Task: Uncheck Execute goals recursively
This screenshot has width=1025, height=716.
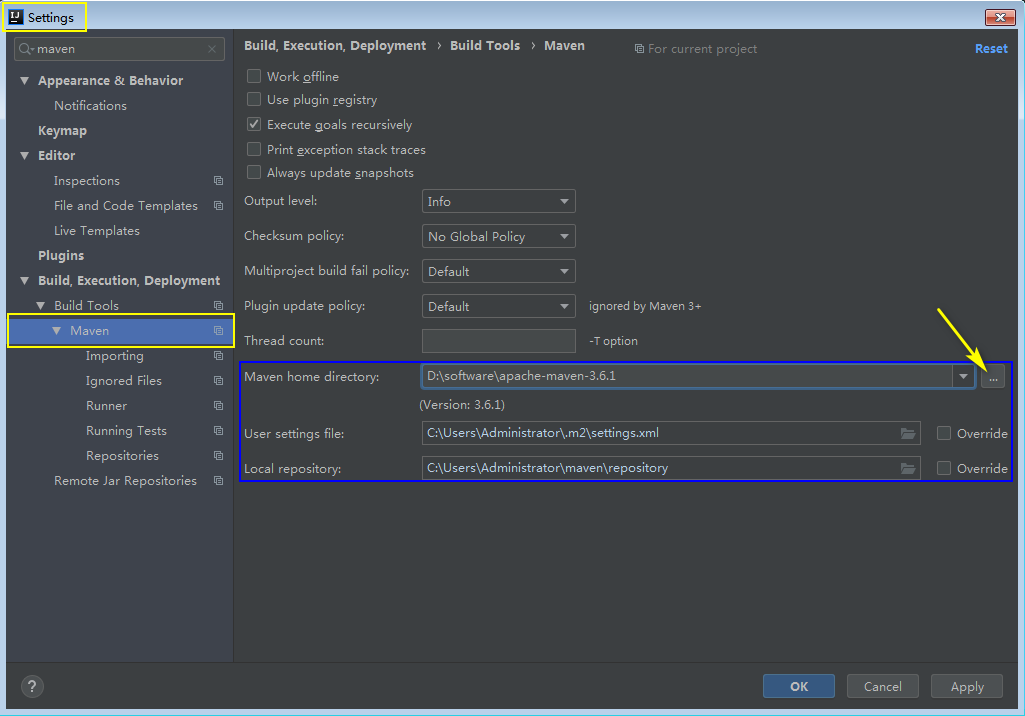Action: [254, 125]
